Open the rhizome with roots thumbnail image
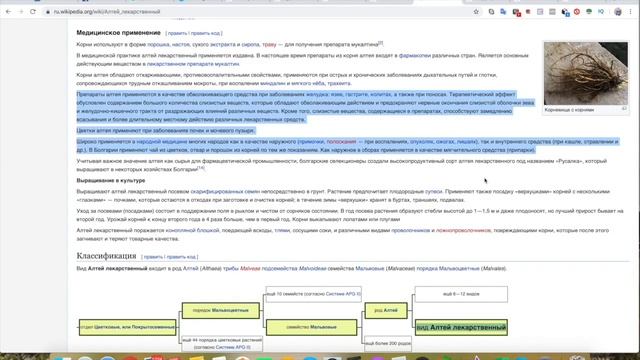The height and width of the screenshot is (360, 640). [x=586, y=73]
